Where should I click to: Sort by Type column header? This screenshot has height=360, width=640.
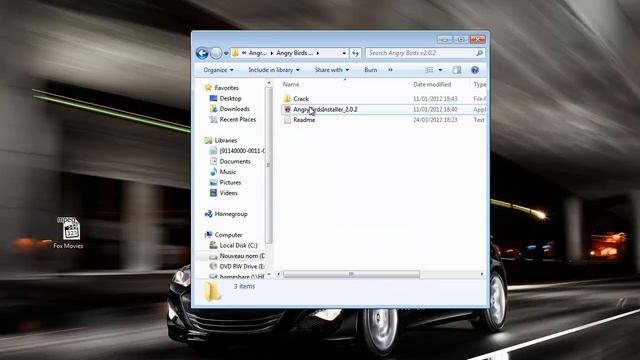pyautogui.click(x=480, y=84)
